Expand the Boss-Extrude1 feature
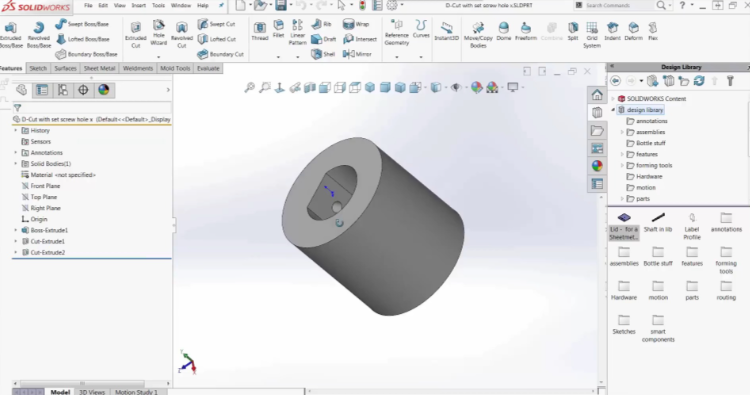Screen dimensions: 750x395 coord(16,230)
